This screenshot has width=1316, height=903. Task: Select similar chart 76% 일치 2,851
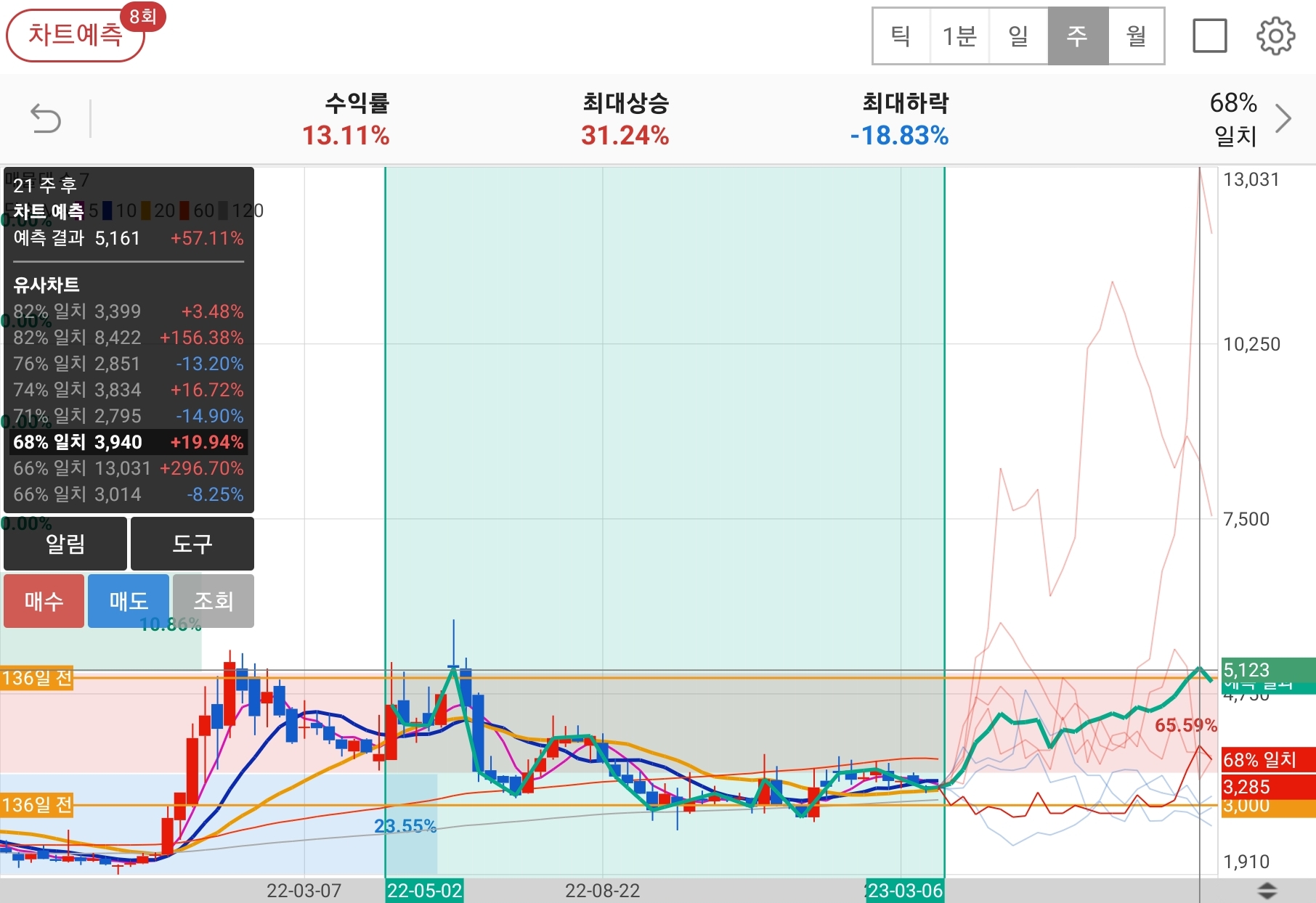[129, 364]
